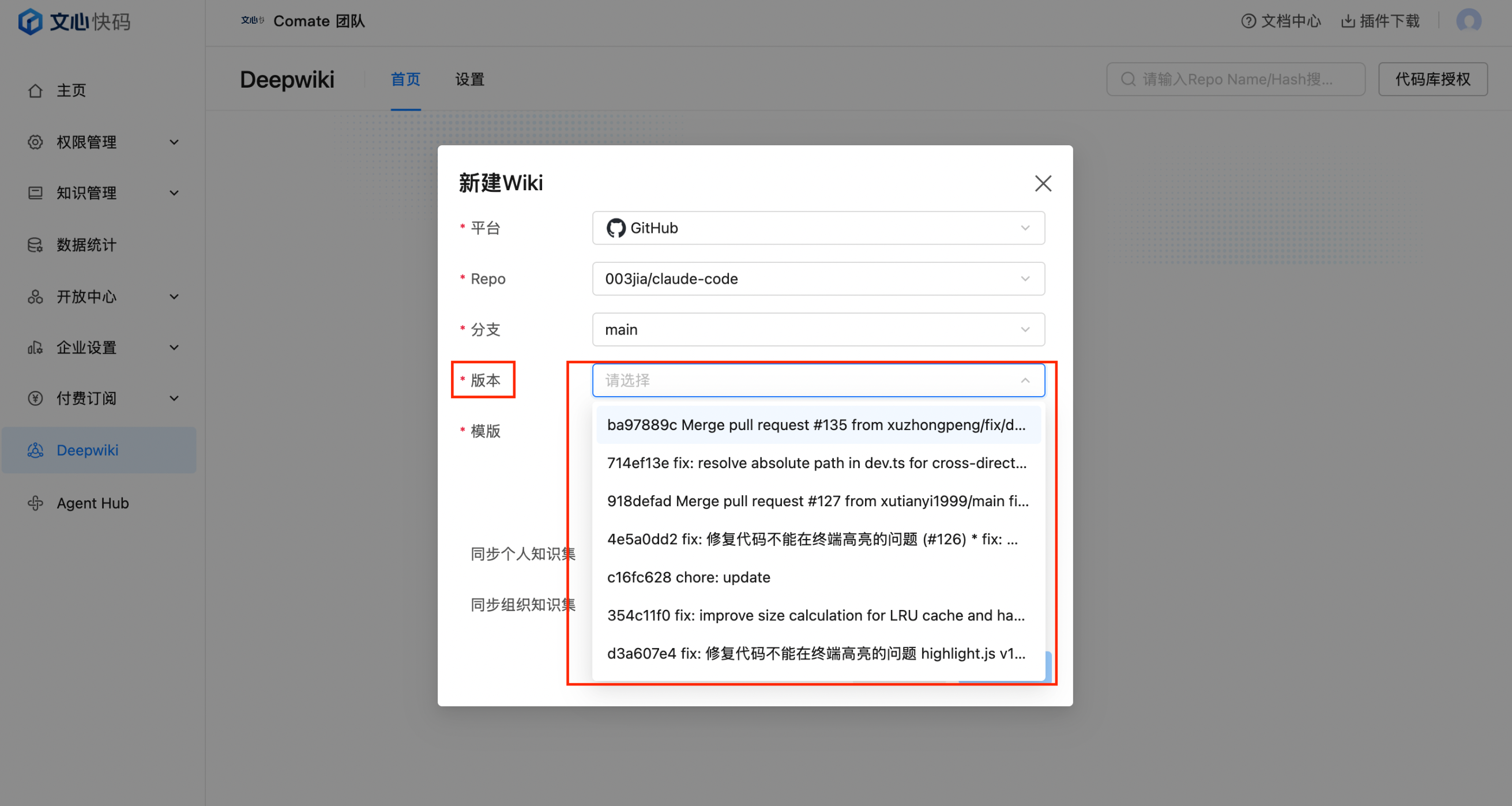This screenshot has height=806, width=1512.
Task: Click the 文心快码 logo icon
Action: coord(30,22)
